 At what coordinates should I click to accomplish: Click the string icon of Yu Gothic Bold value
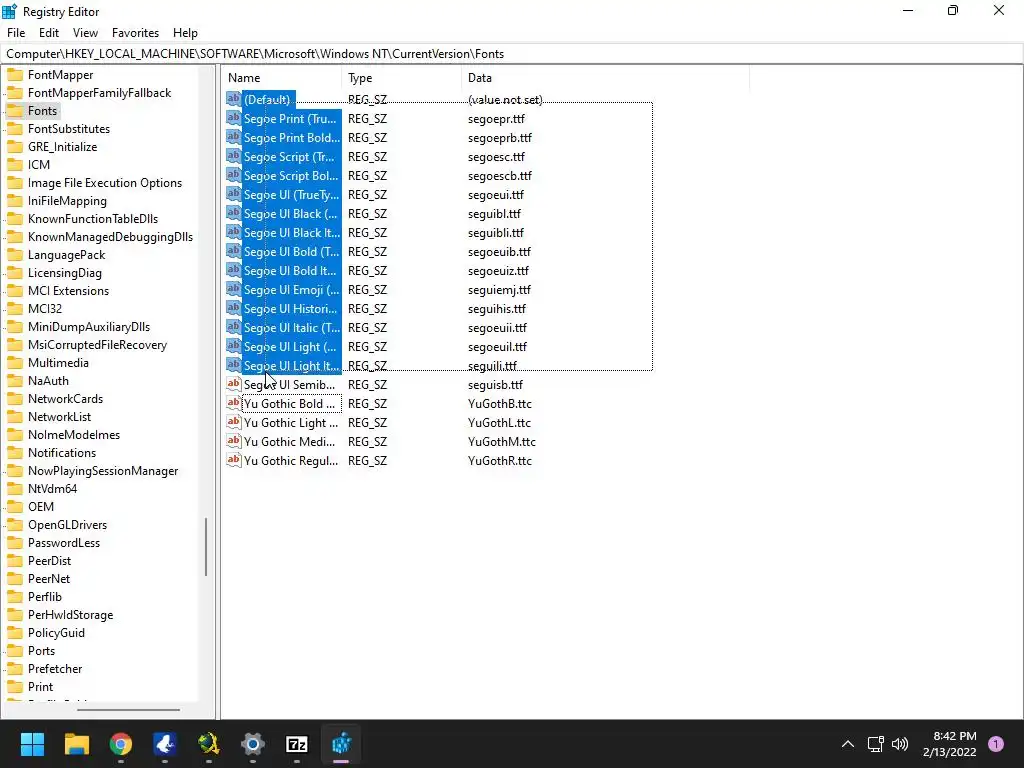[233, 403]
